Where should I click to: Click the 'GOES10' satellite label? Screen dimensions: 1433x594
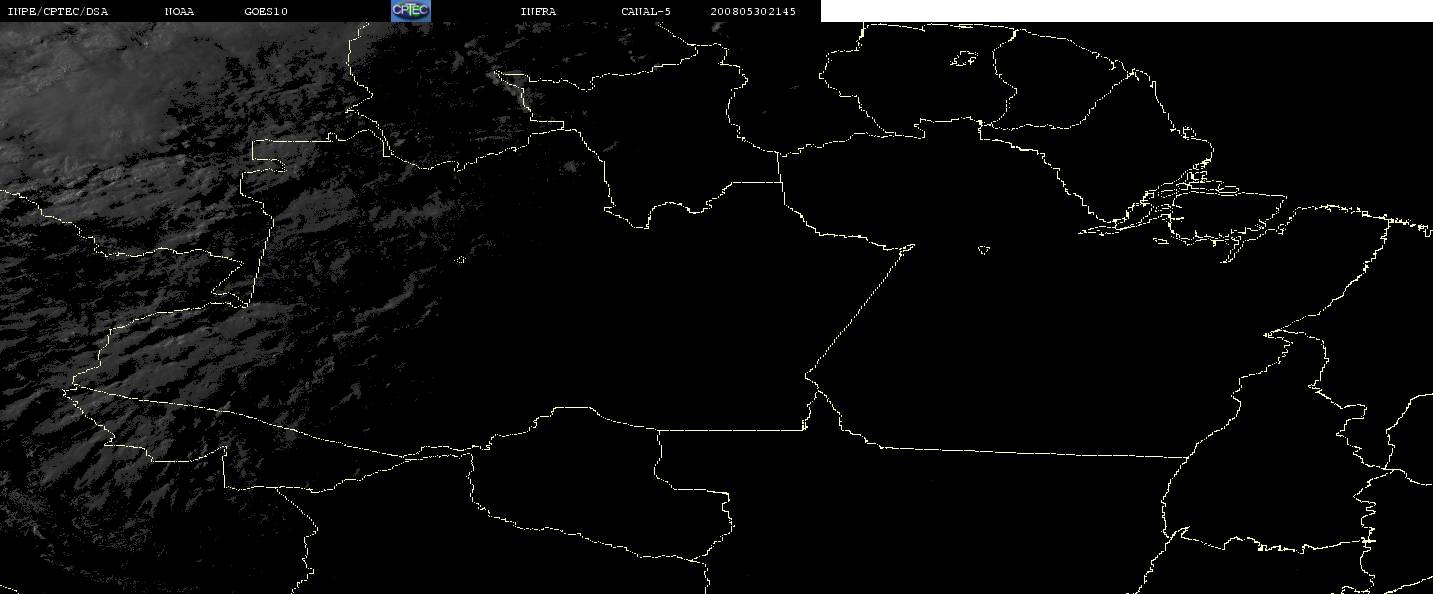(x=266, y=11)
